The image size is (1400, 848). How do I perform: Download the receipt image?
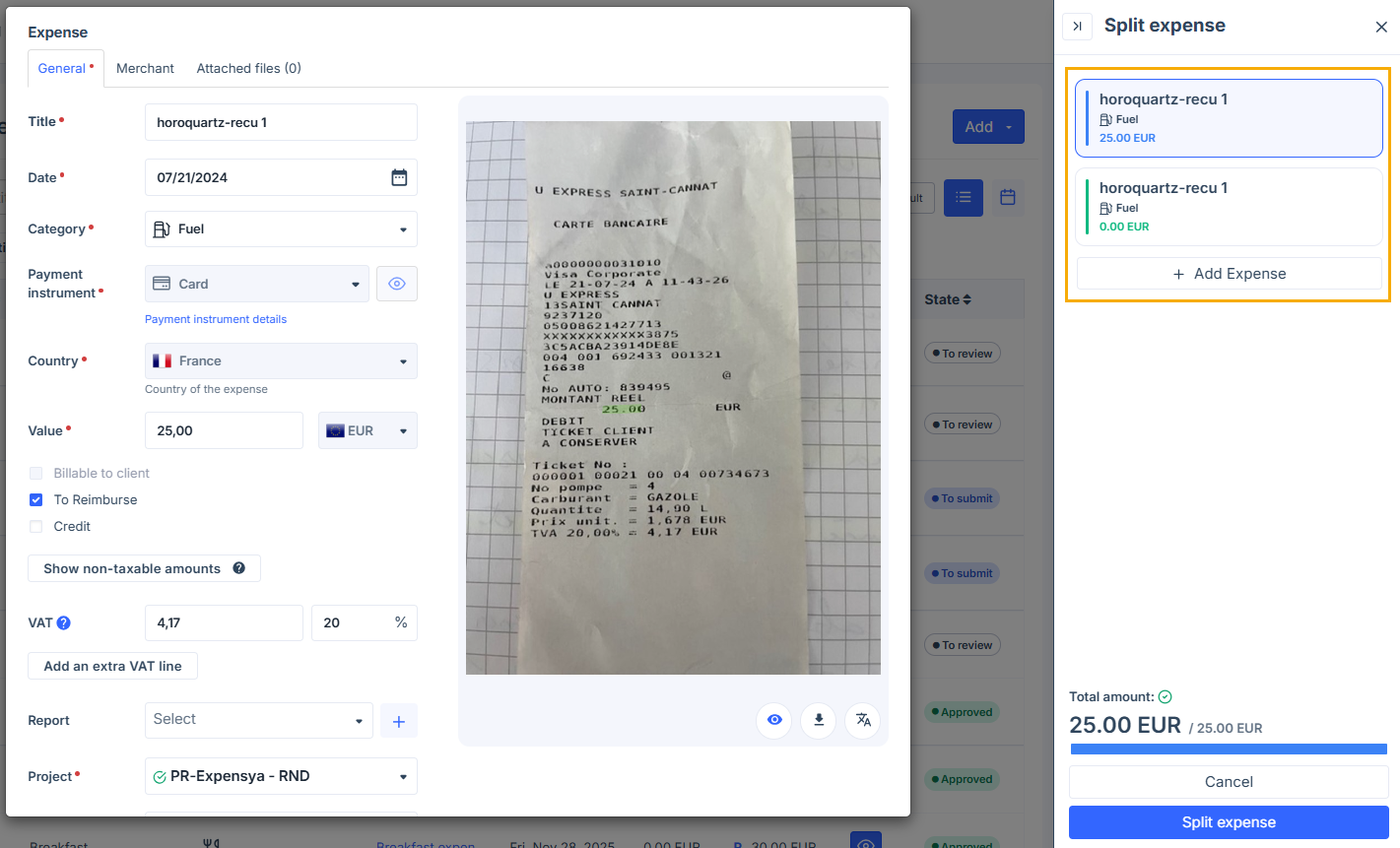pos(819,720)
